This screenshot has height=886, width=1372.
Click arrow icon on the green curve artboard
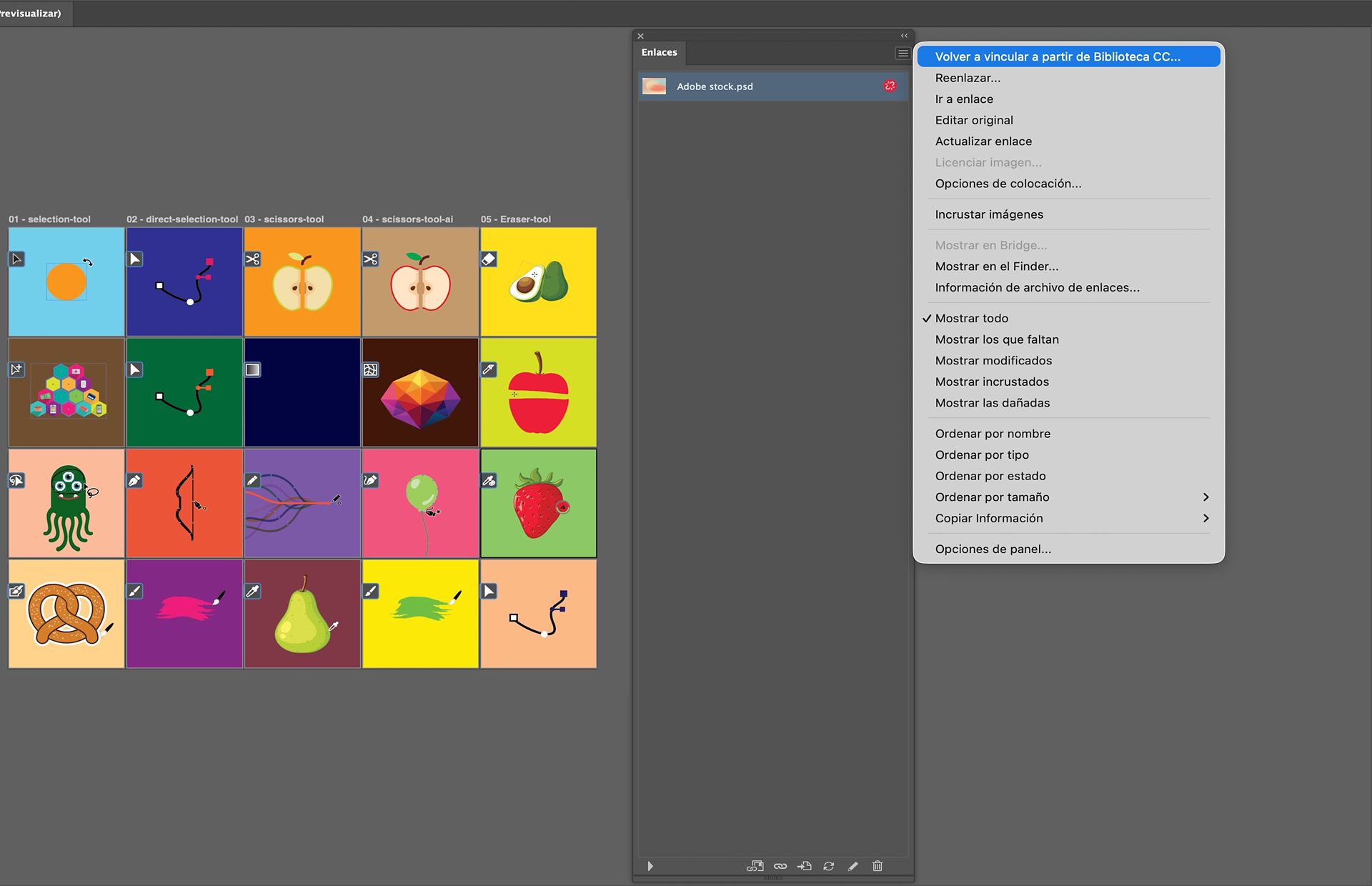click(135, 369)
